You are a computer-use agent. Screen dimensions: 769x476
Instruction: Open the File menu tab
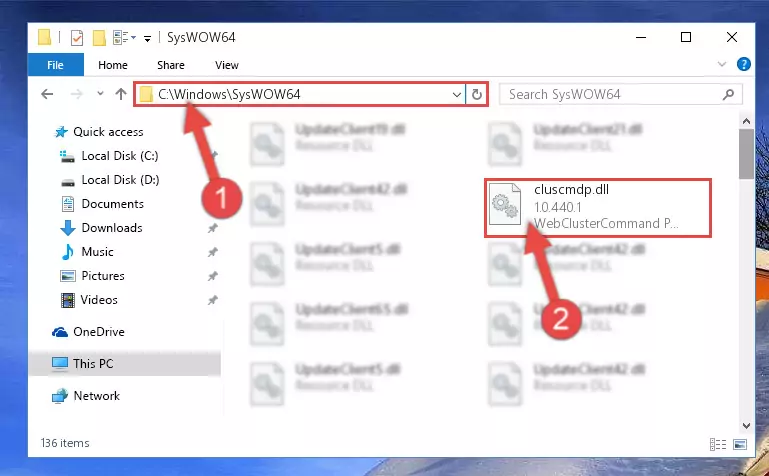coord(55,65)
